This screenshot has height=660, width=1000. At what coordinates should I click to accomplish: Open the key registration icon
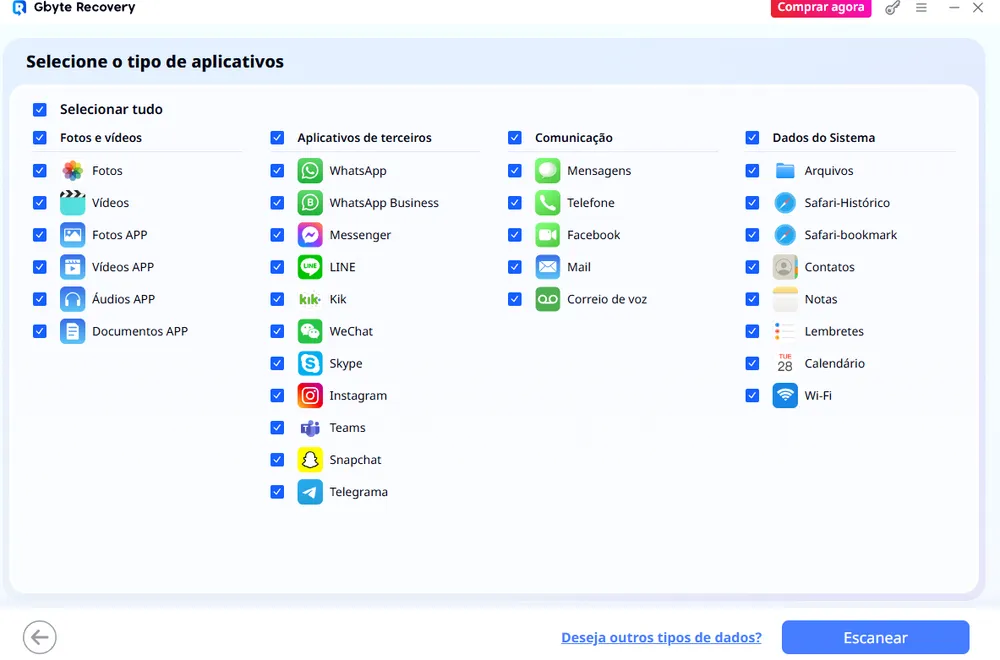tap(893, 8)
